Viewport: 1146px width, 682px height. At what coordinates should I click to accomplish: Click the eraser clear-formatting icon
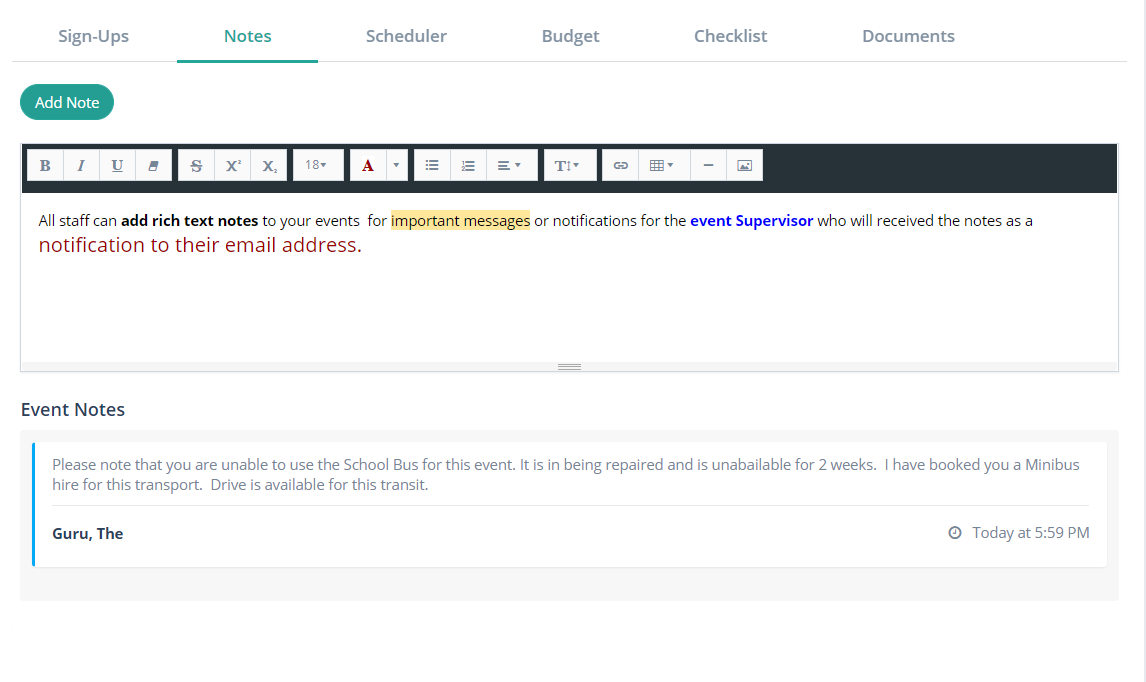[x=153, y=165]
